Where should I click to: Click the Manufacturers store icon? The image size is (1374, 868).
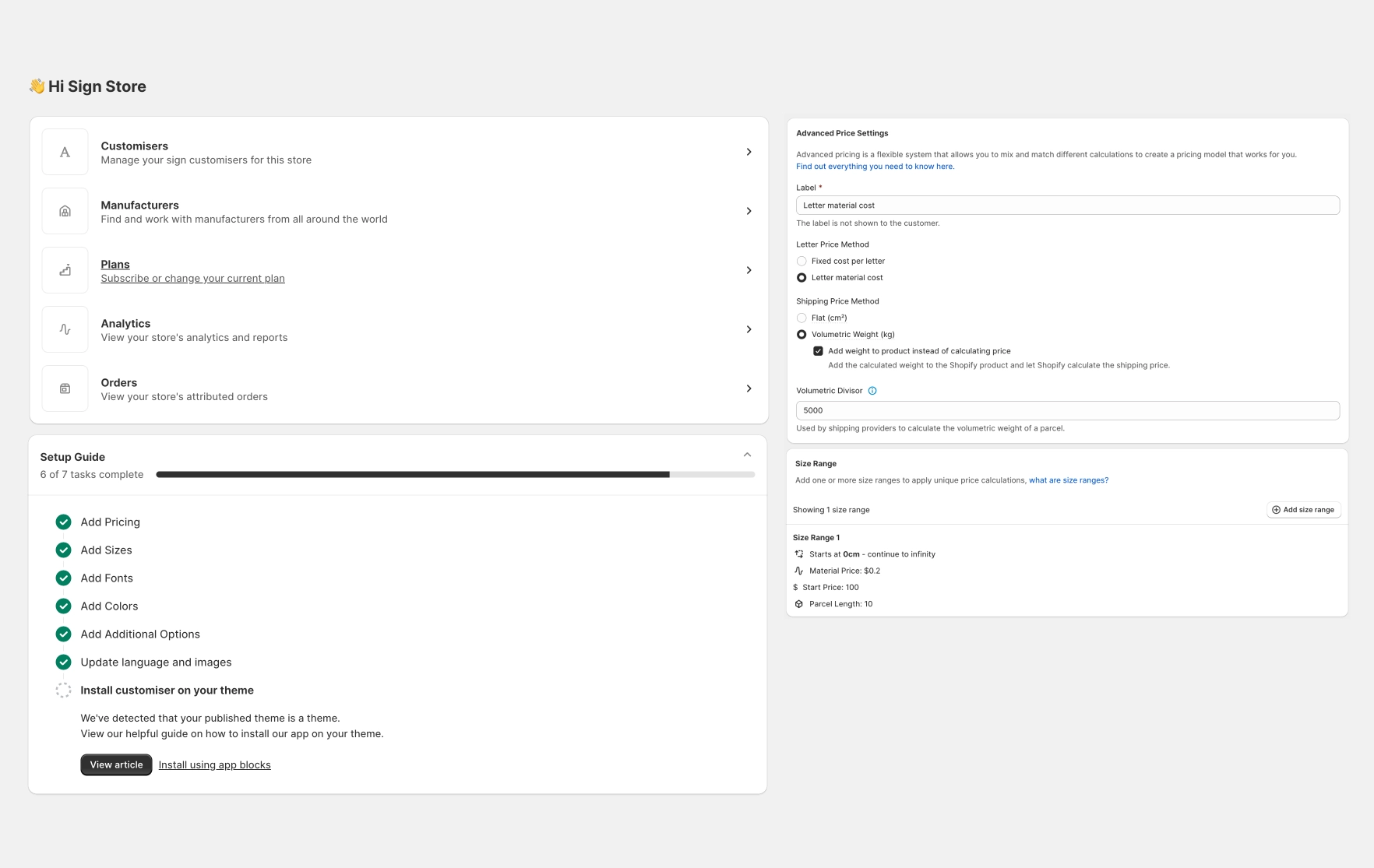click(x=65, y=210)
